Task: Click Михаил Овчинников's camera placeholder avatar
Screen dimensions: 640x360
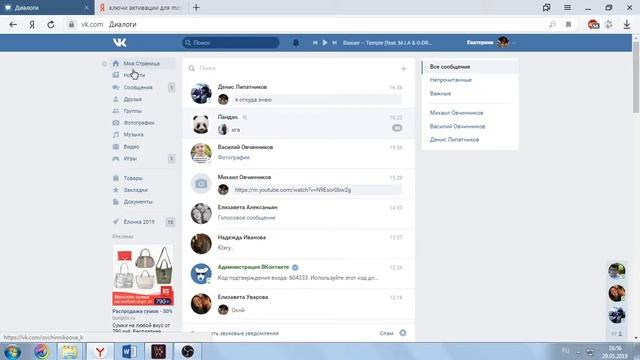Action: [x=201, y=184]
